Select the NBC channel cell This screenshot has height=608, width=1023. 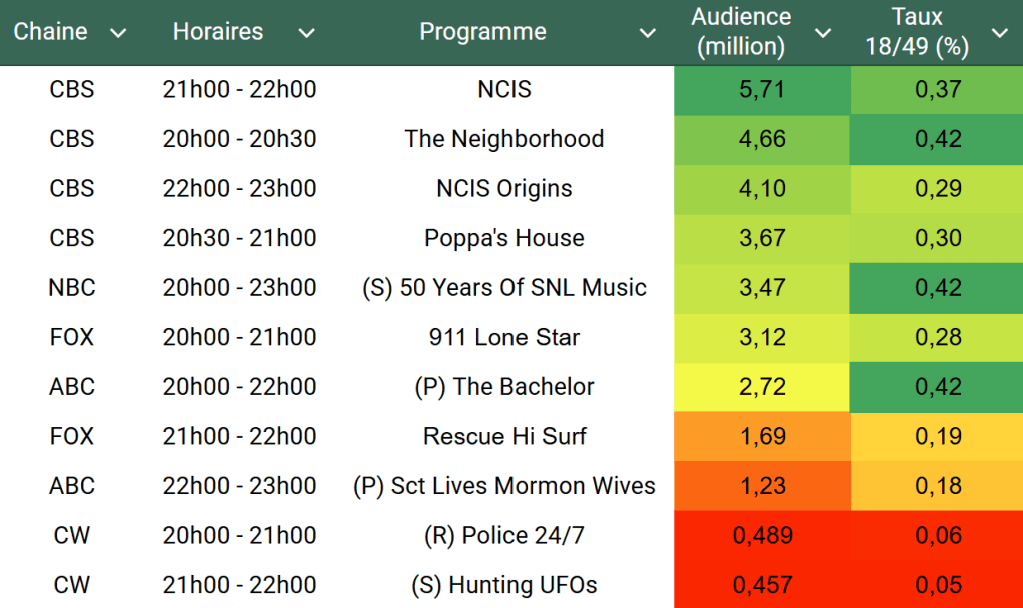pyautogui.click(x=72, y=288)
